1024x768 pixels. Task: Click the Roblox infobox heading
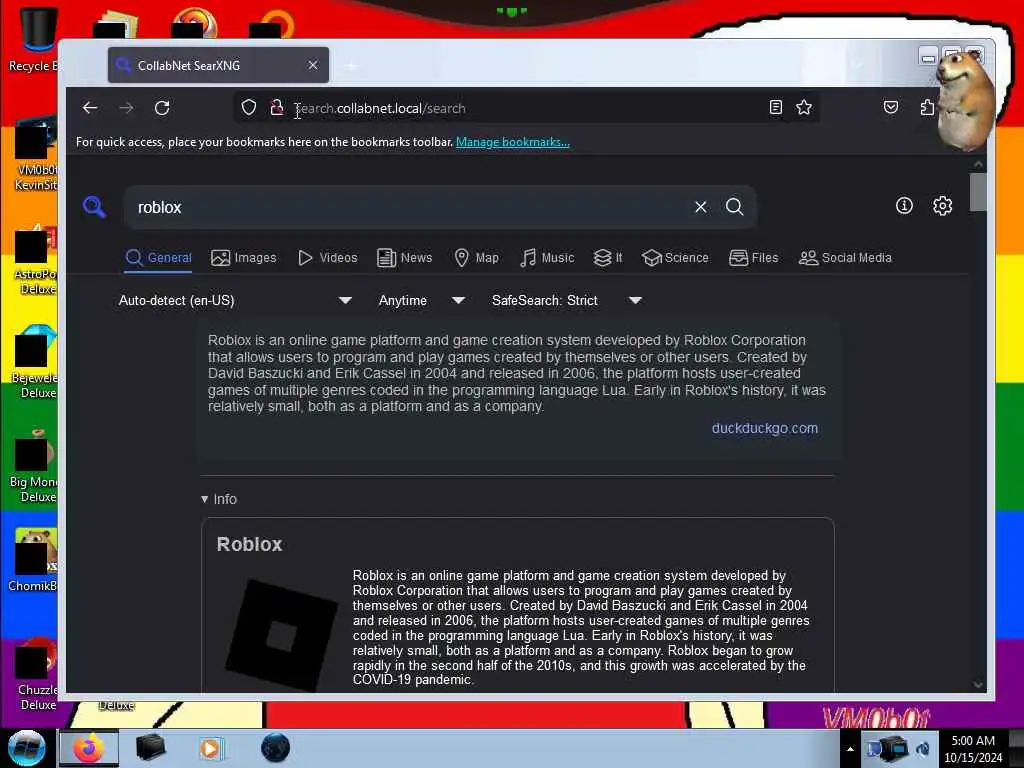pos(249,544)
